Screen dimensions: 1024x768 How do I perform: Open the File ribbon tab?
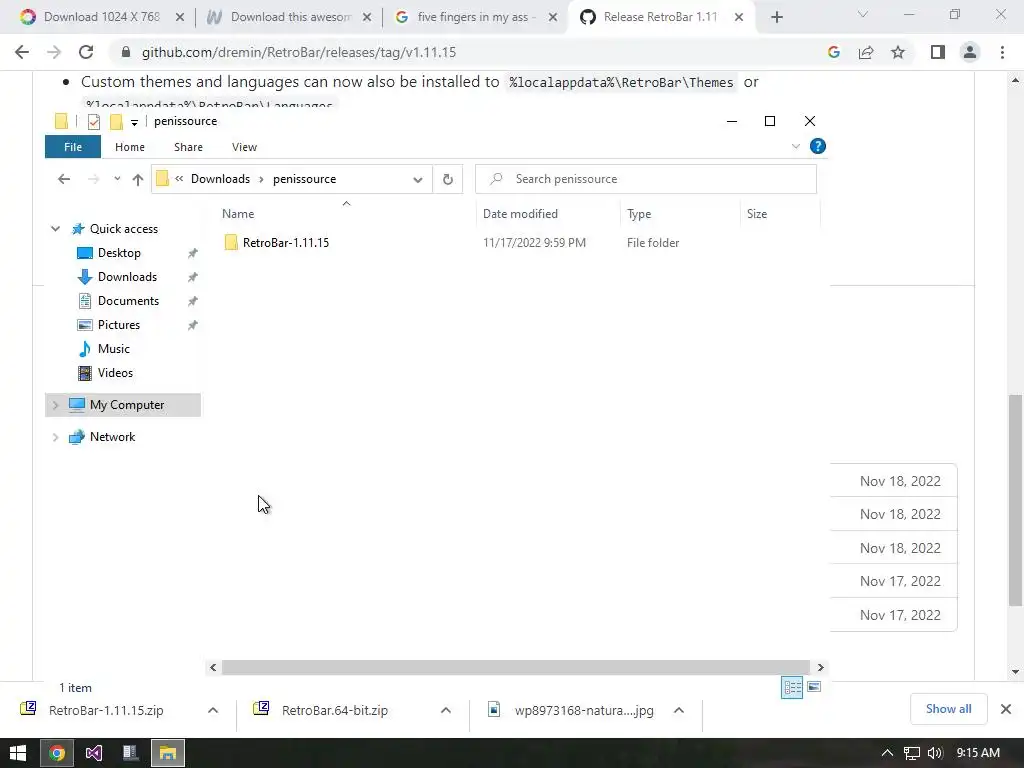(x=73, y=147)
